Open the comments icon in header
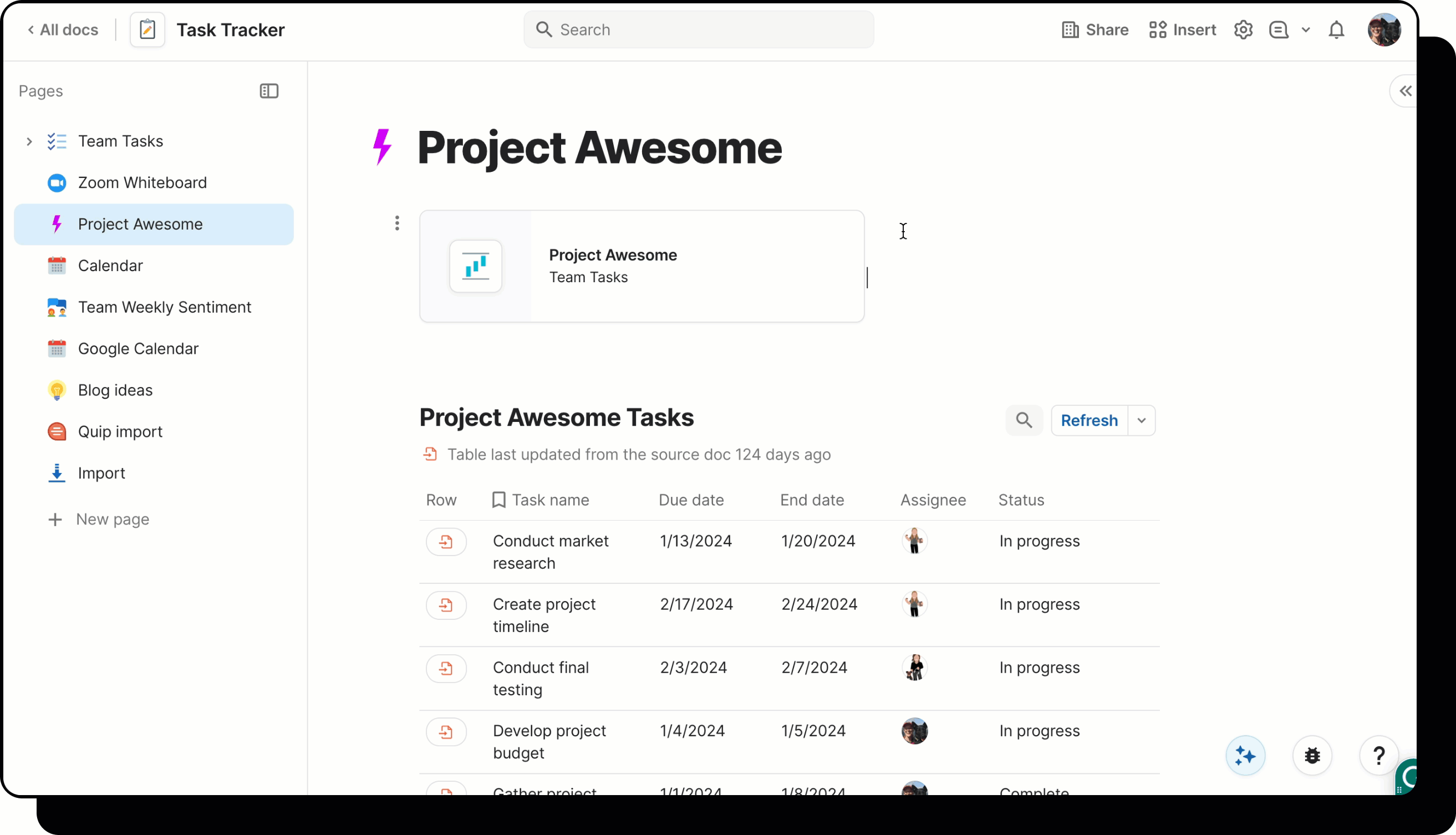The width and height of the screenshot is (1456, 835). click(x=1278, y=30)
